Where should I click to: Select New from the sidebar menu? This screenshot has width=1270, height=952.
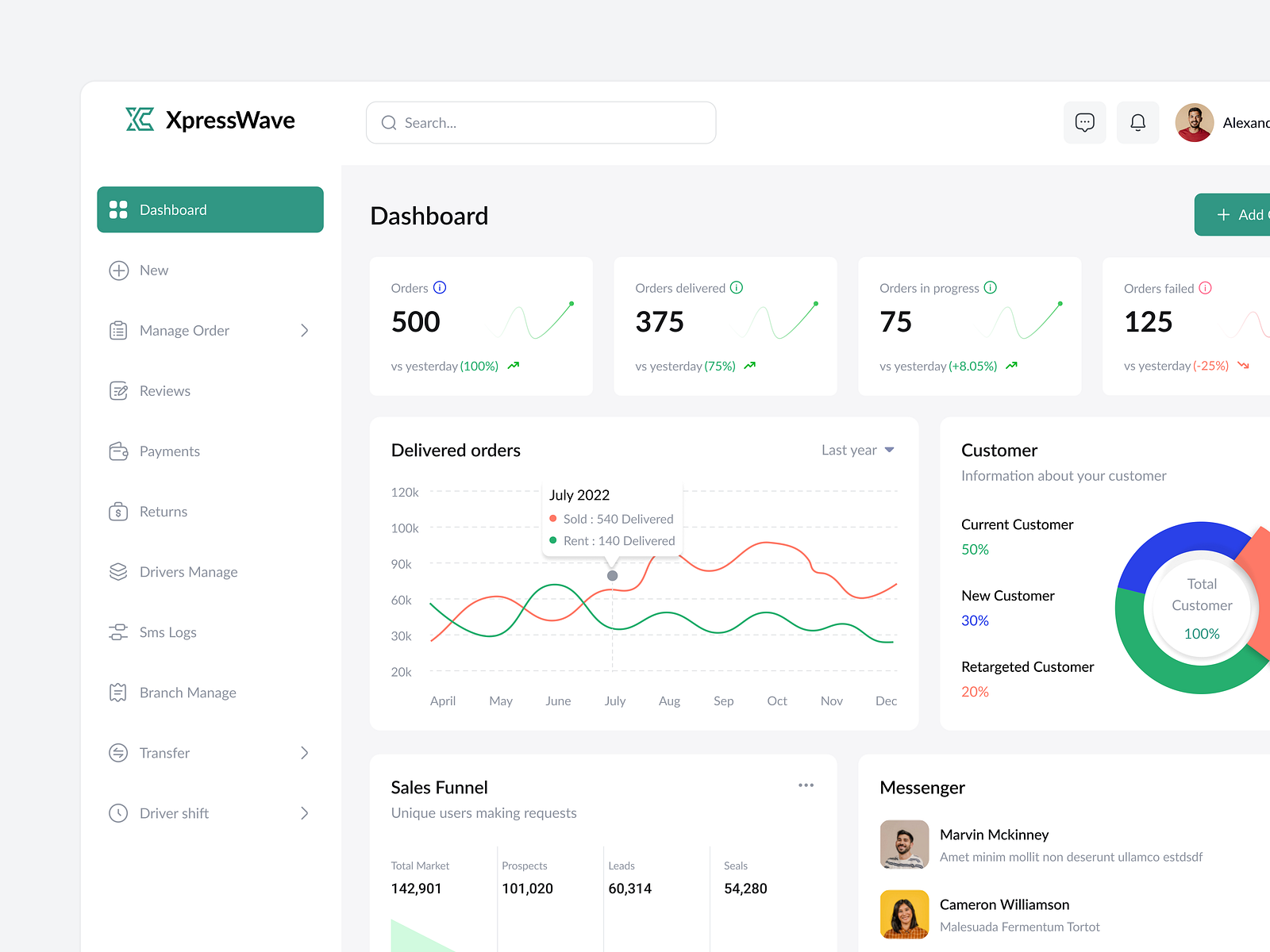tap(153, 270)
